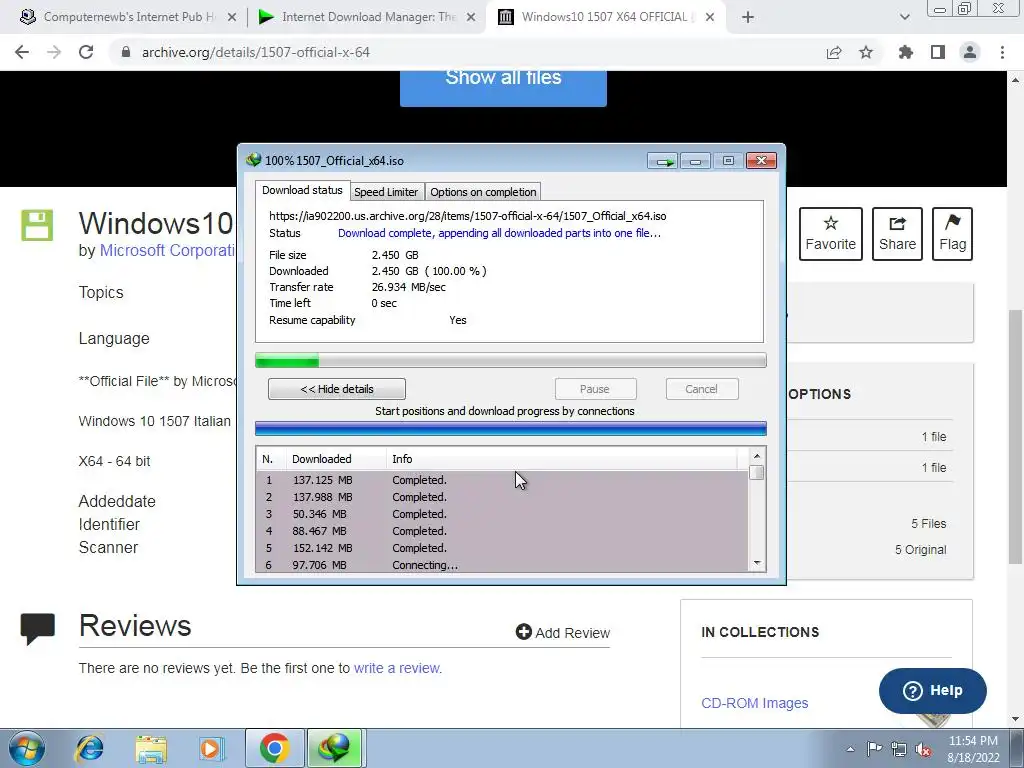The width and height of the screenshot is (1024, 768).
Task: Click the Downloaded column header
Action: tap(336, 459)
